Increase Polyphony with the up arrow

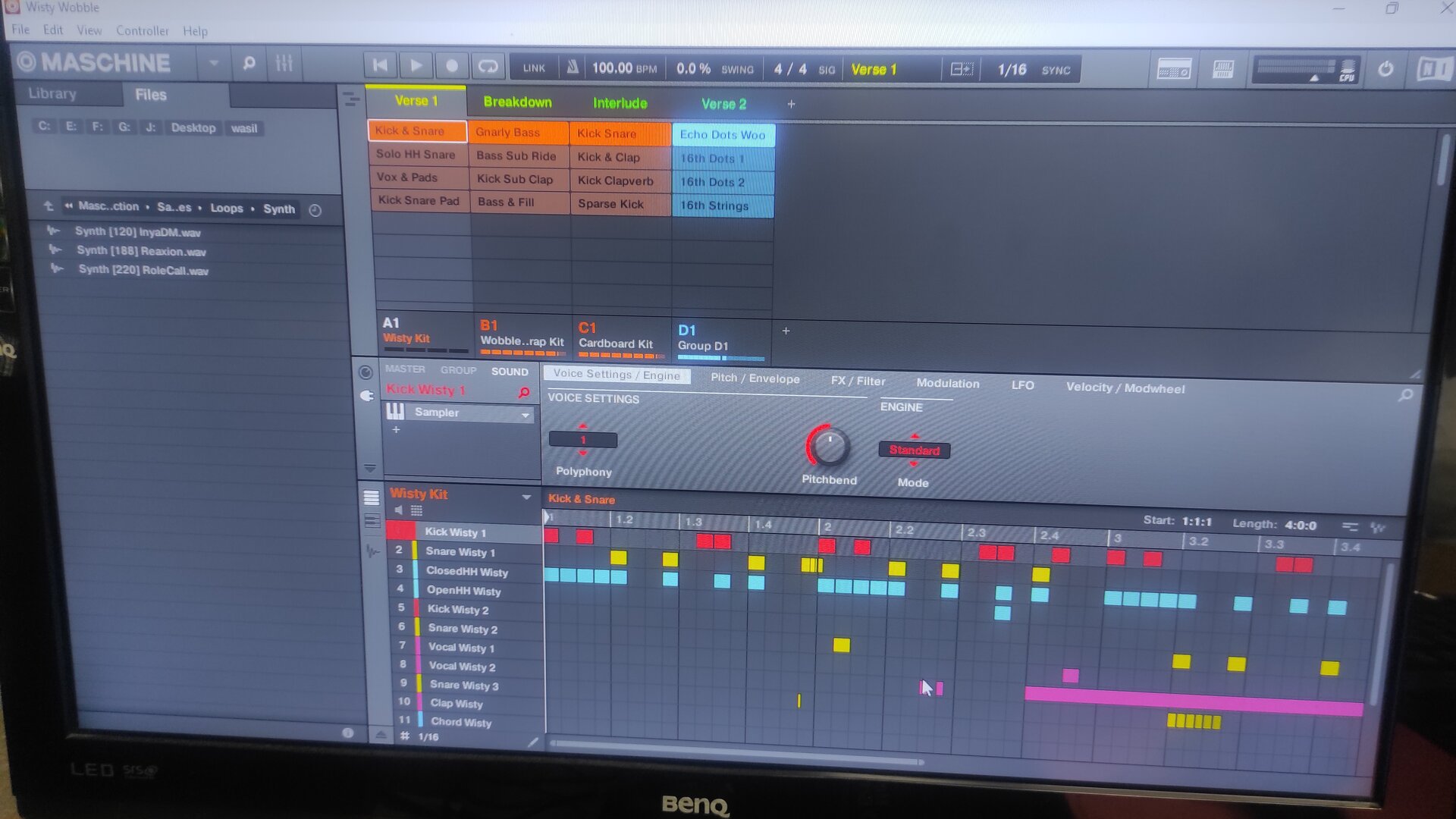coord(583,426)
